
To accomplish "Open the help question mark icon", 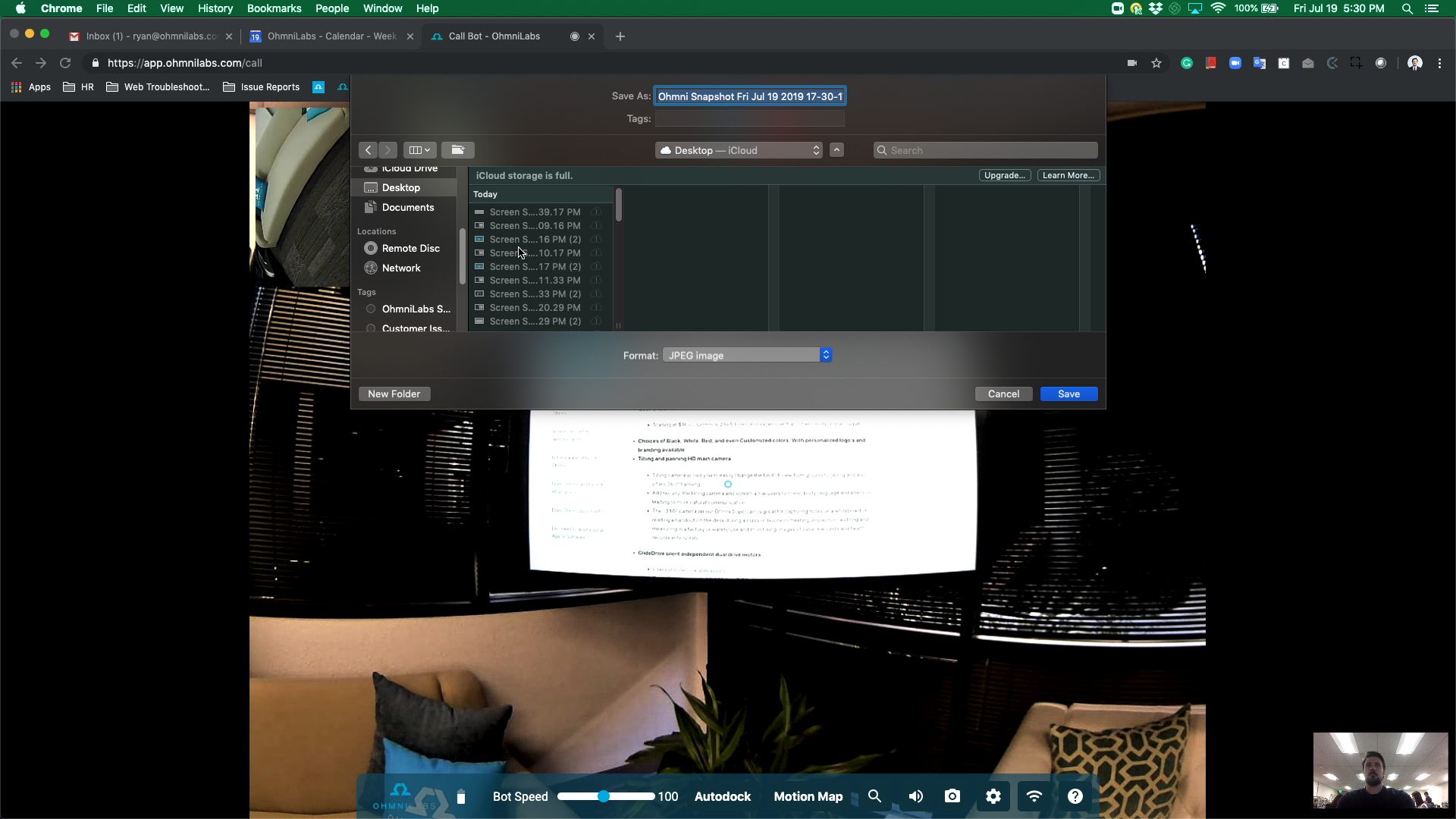I will (1075, 796).
